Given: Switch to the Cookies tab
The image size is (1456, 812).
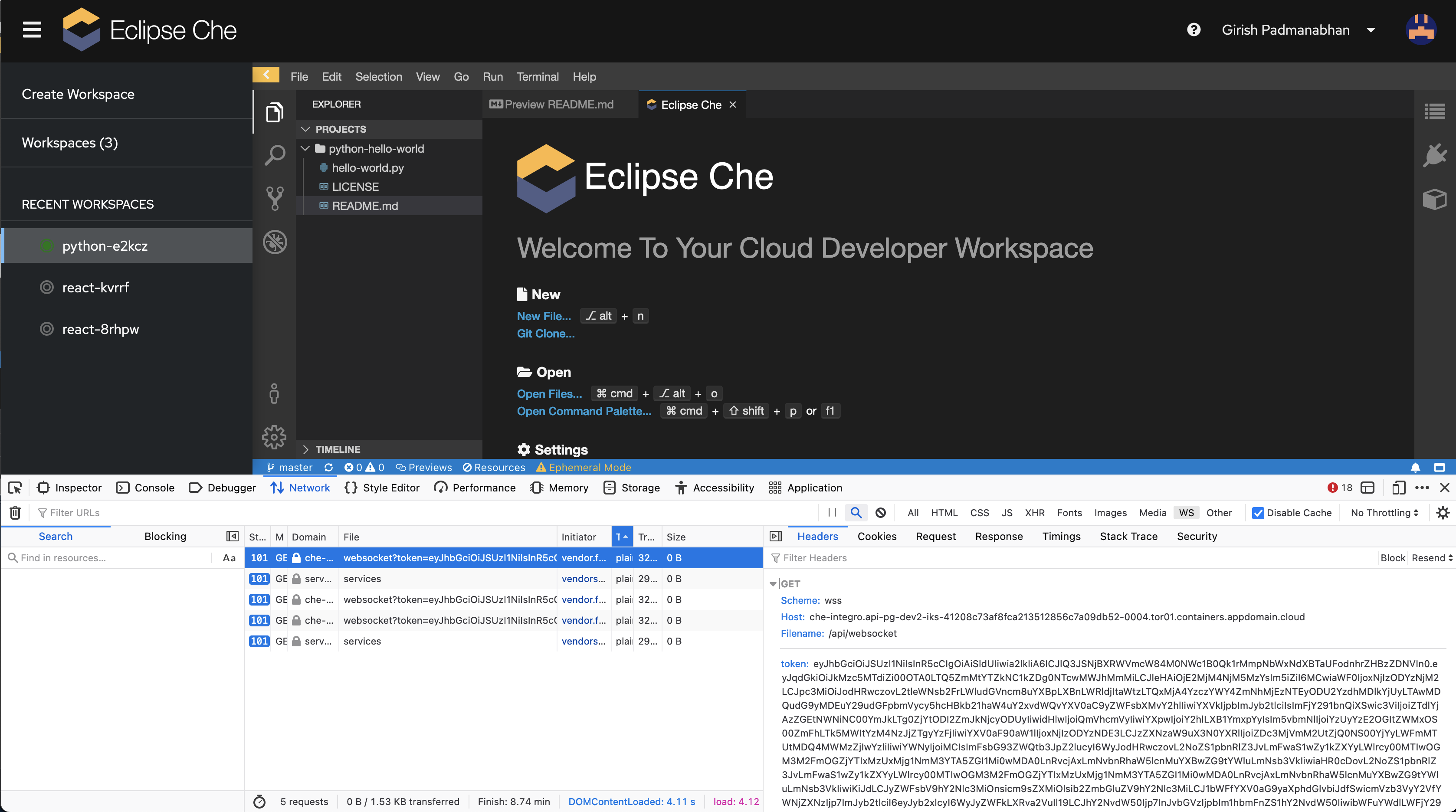Looking at the screenshot, I should 877,536.
